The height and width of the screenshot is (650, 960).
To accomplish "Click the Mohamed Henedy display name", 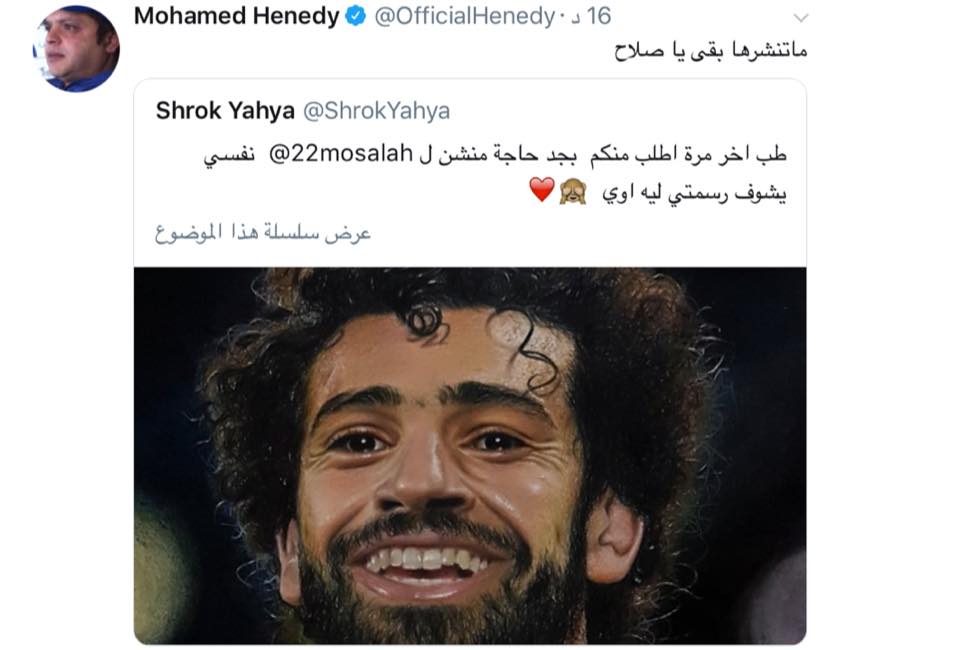I will tap(236, 17).
